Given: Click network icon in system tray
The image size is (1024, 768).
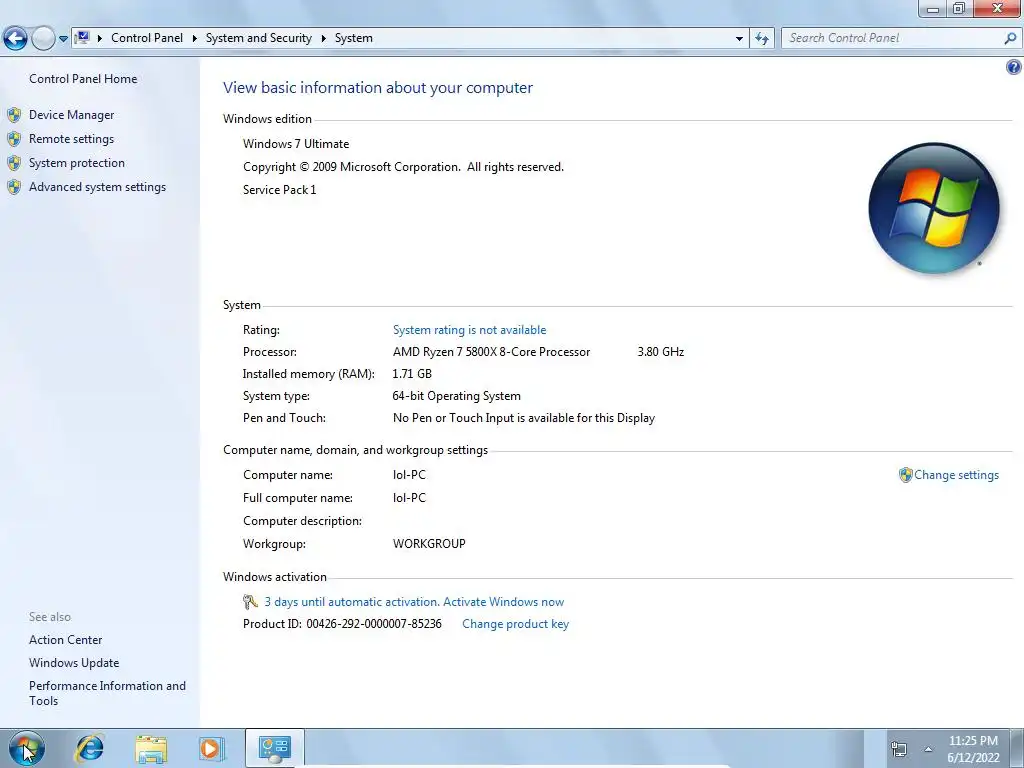Looking at the screenshot, I should click(x=899, y=749).
